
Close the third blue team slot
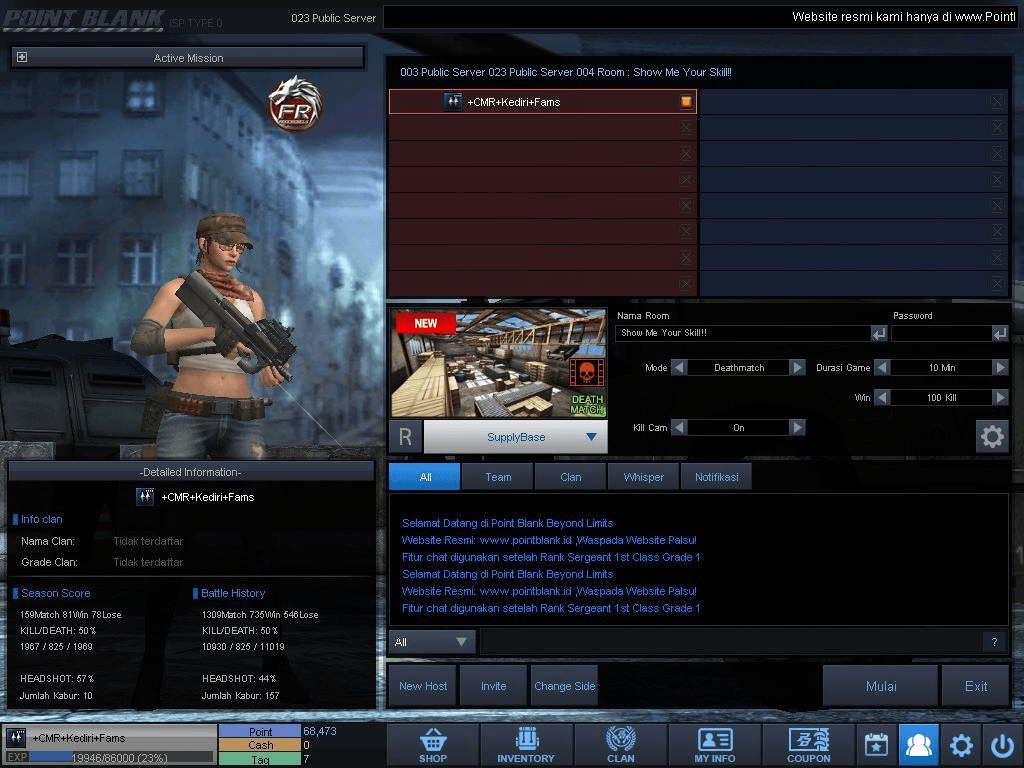(997, 153)
